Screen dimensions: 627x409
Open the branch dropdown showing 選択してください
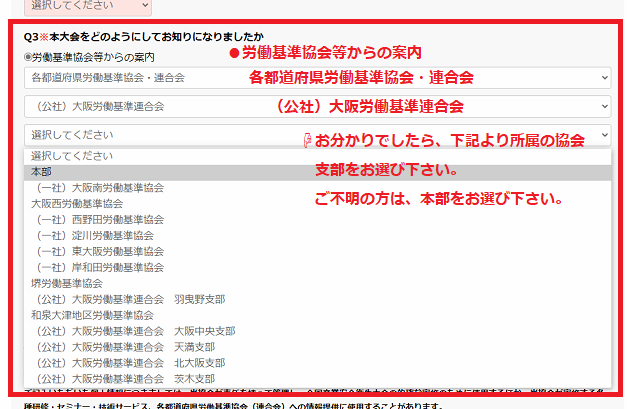(x=317, y=135)
